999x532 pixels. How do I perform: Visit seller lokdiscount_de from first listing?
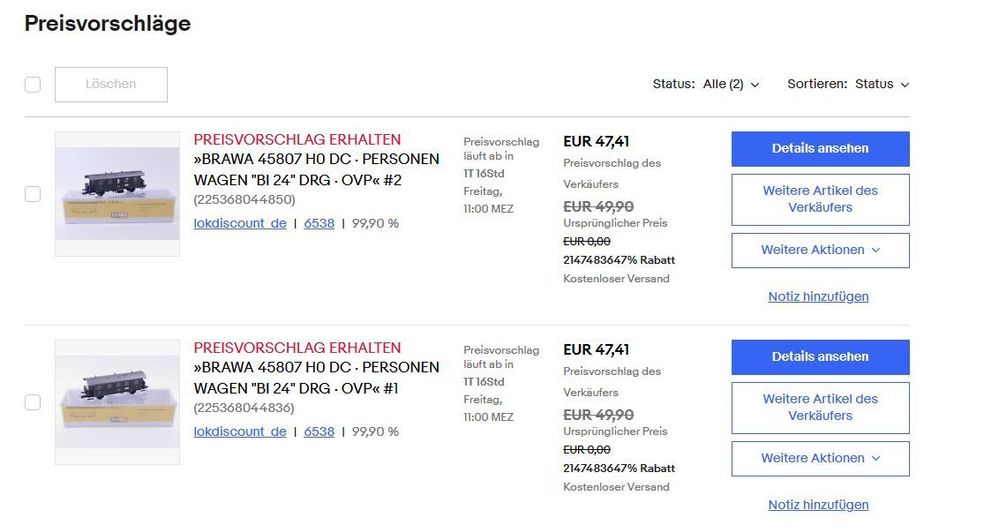[240, 224]
